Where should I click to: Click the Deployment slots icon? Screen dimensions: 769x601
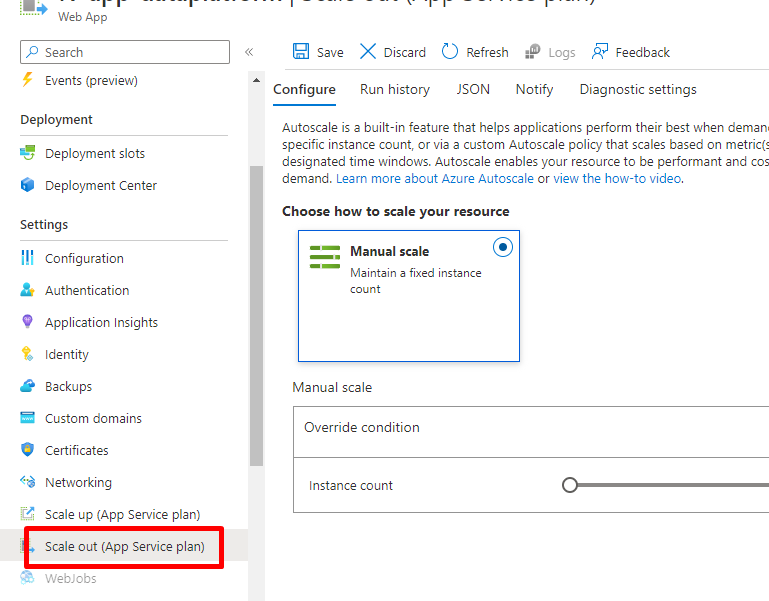(27, 153)
